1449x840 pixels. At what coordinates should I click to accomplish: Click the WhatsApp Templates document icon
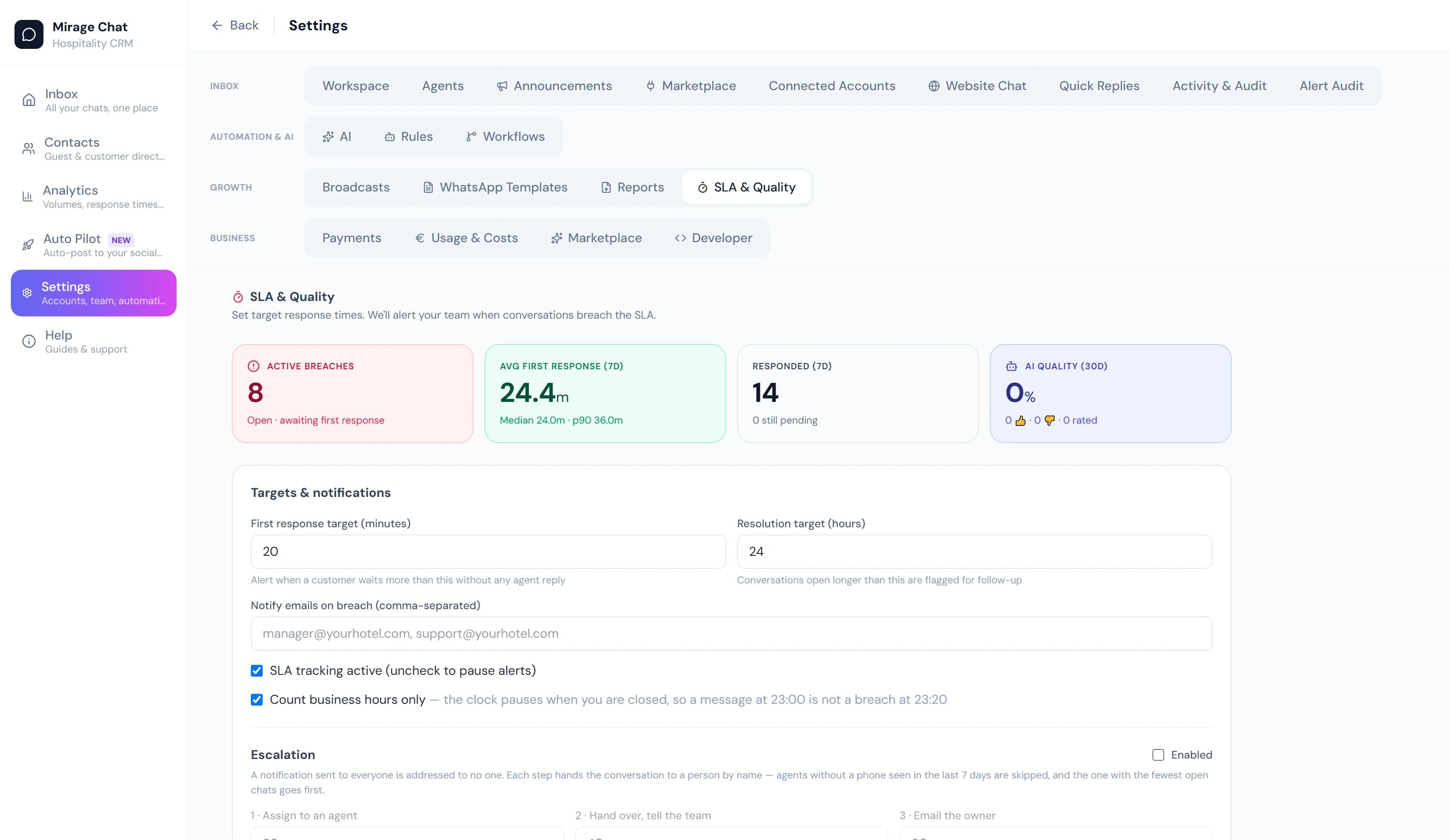click(x=428, y=187)
